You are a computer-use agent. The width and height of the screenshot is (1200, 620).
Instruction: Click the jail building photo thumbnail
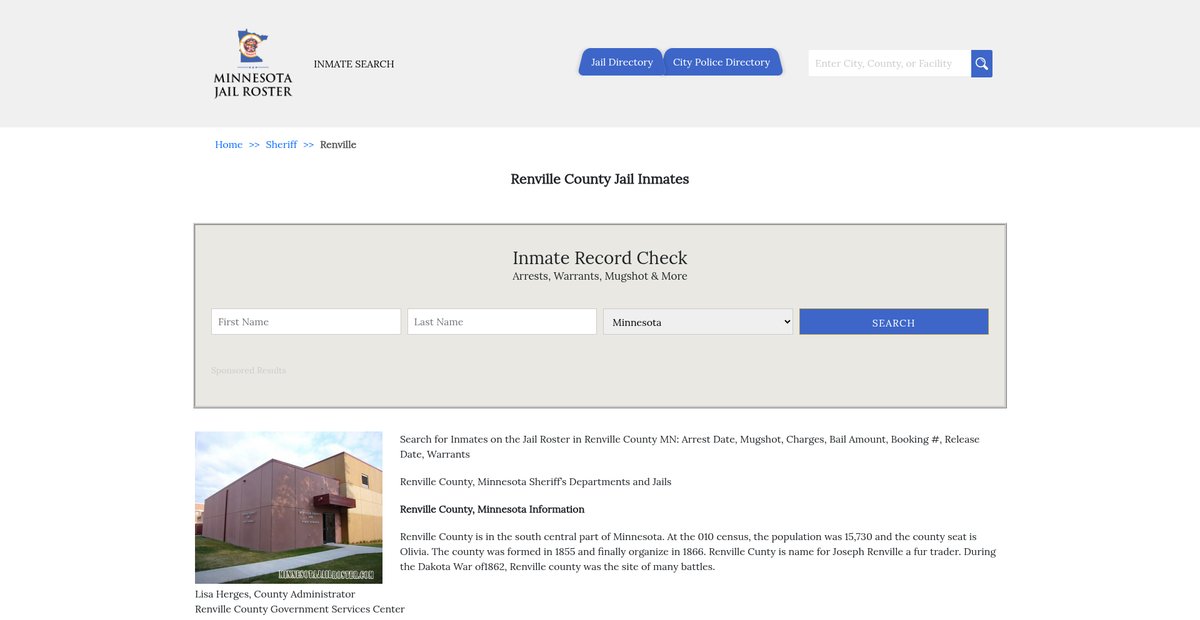(288, 507)
